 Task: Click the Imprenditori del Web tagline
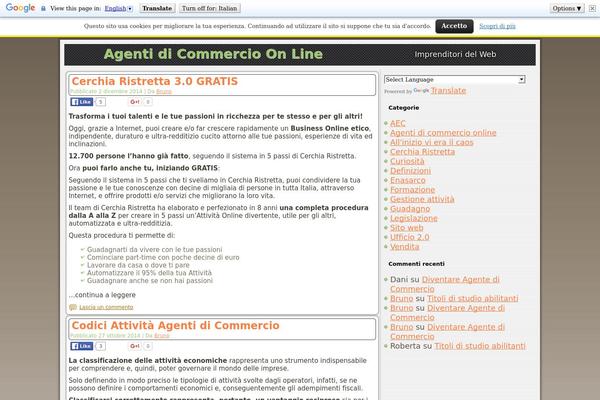455,54
